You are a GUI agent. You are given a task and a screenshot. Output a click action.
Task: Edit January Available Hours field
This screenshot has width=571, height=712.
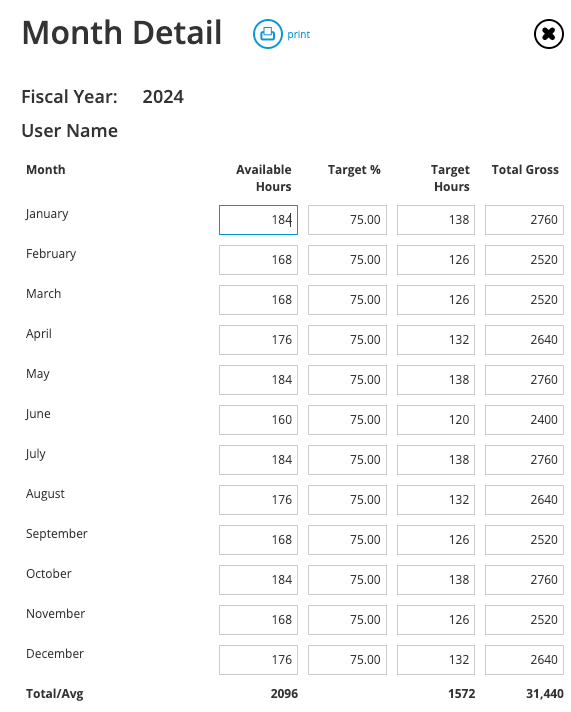tap(258, 220)
